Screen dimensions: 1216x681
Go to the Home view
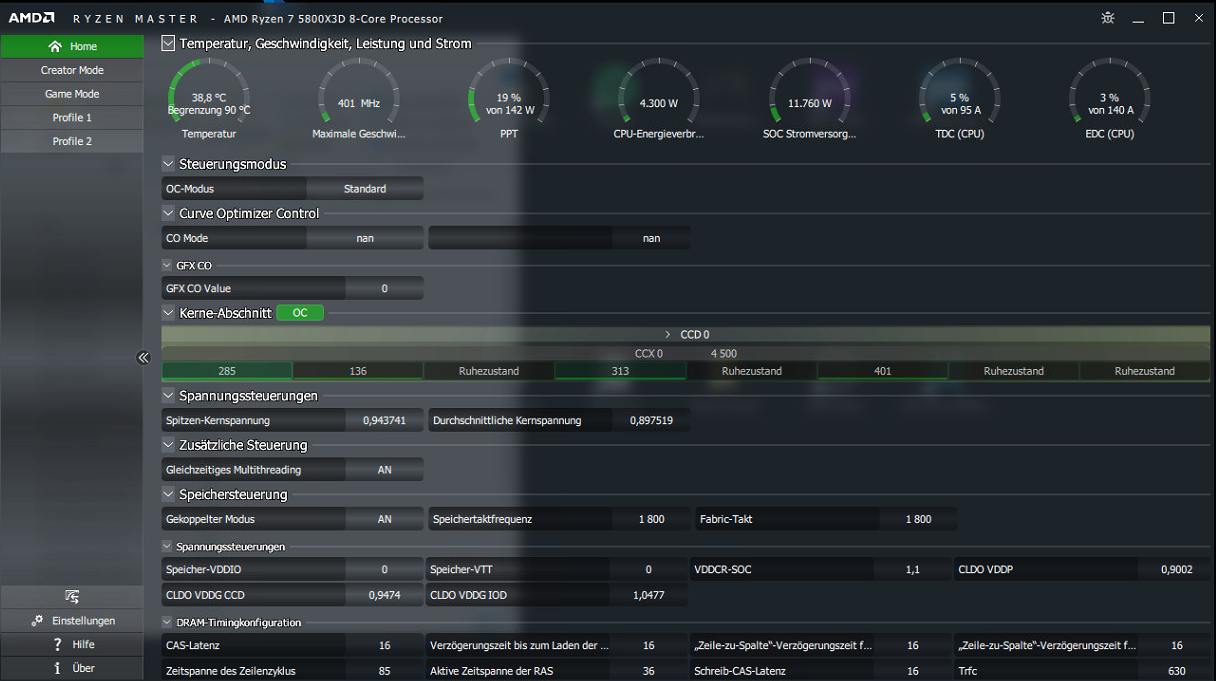click(72, 46)
